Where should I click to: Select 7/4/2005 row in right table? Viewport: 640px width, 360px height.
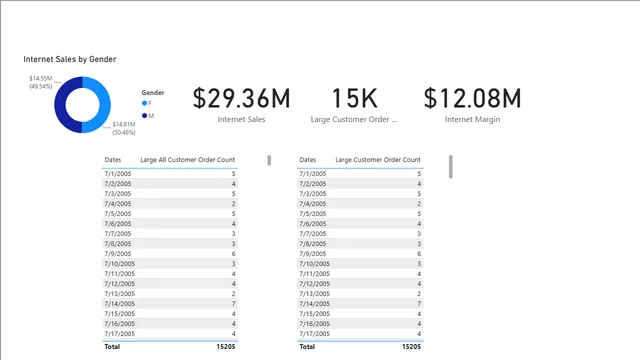360,204
